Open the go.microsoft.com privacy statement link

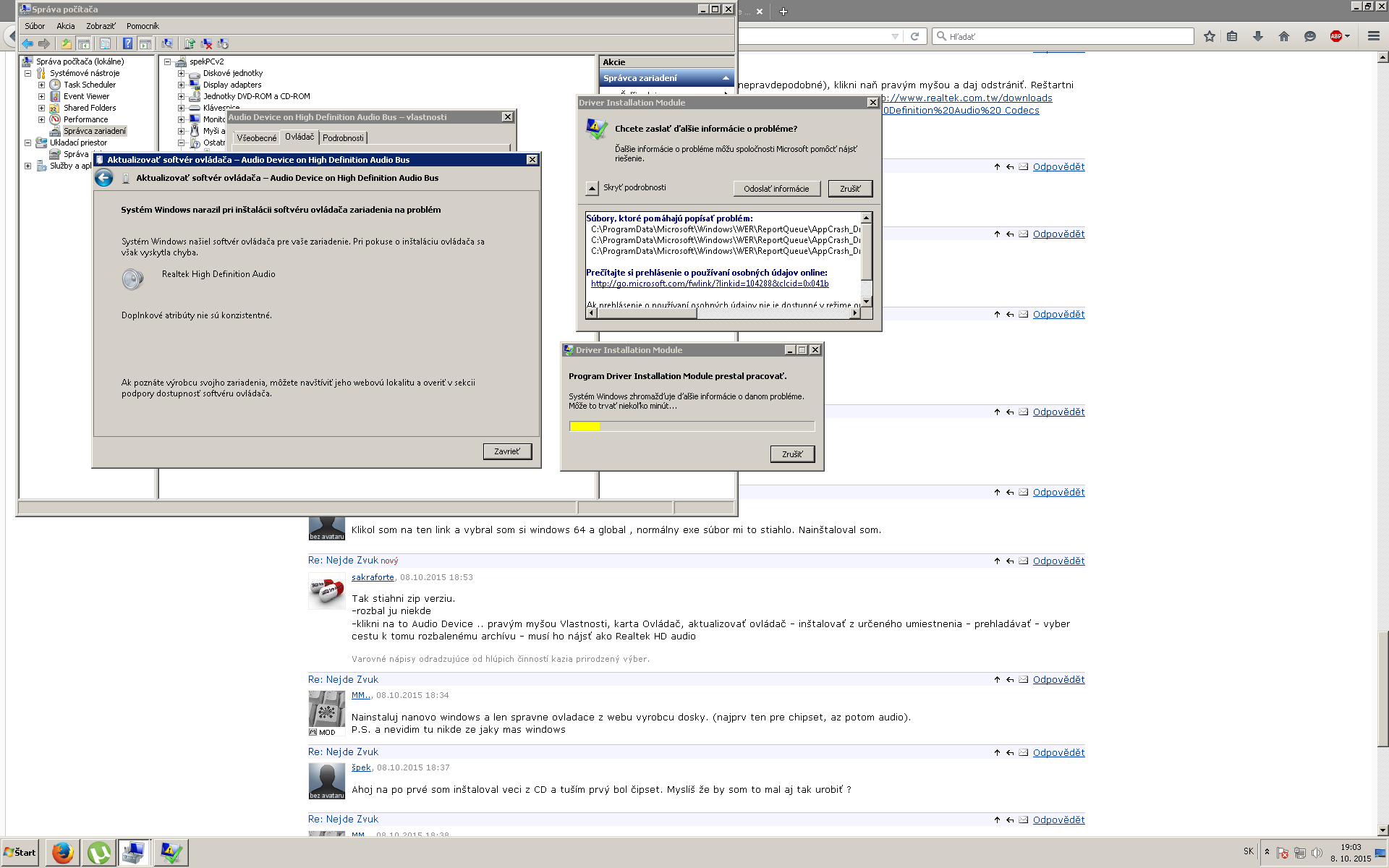(x=709, y=284)
